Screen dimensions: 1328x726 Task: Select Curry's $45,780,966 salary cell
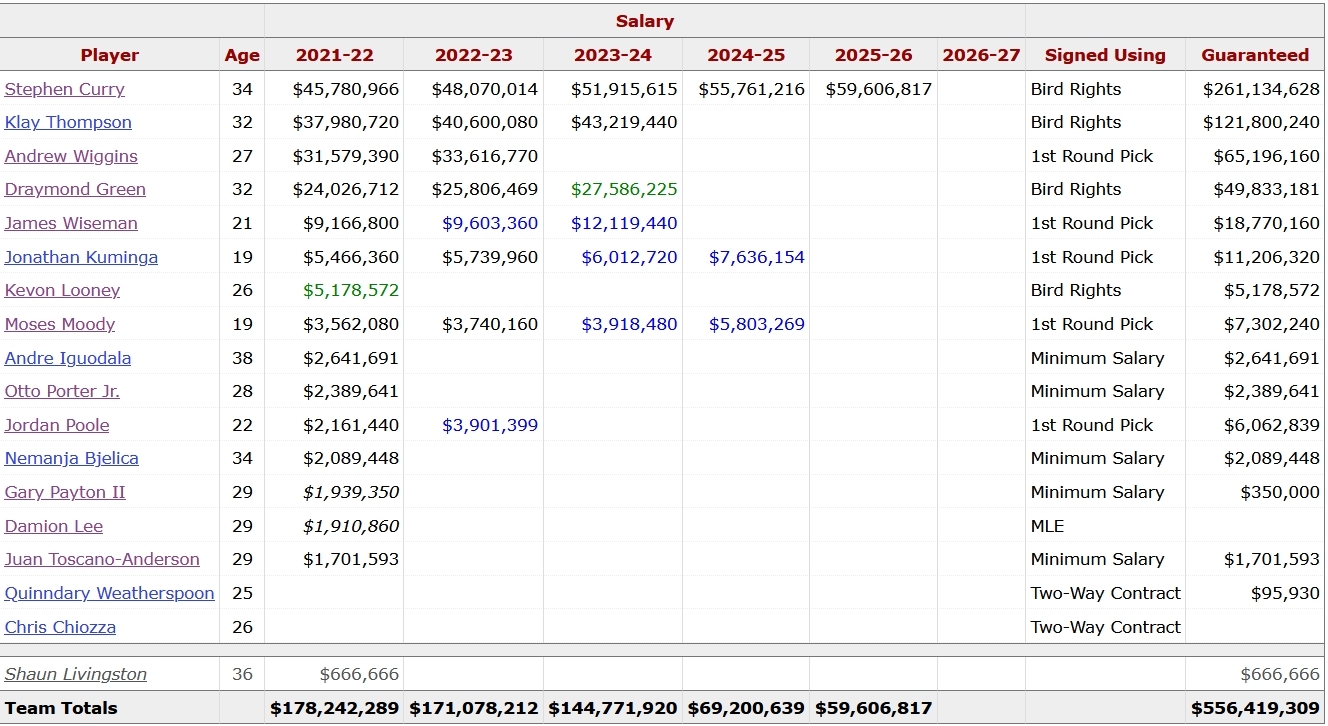pyautogui.click(x=346, y=89)
